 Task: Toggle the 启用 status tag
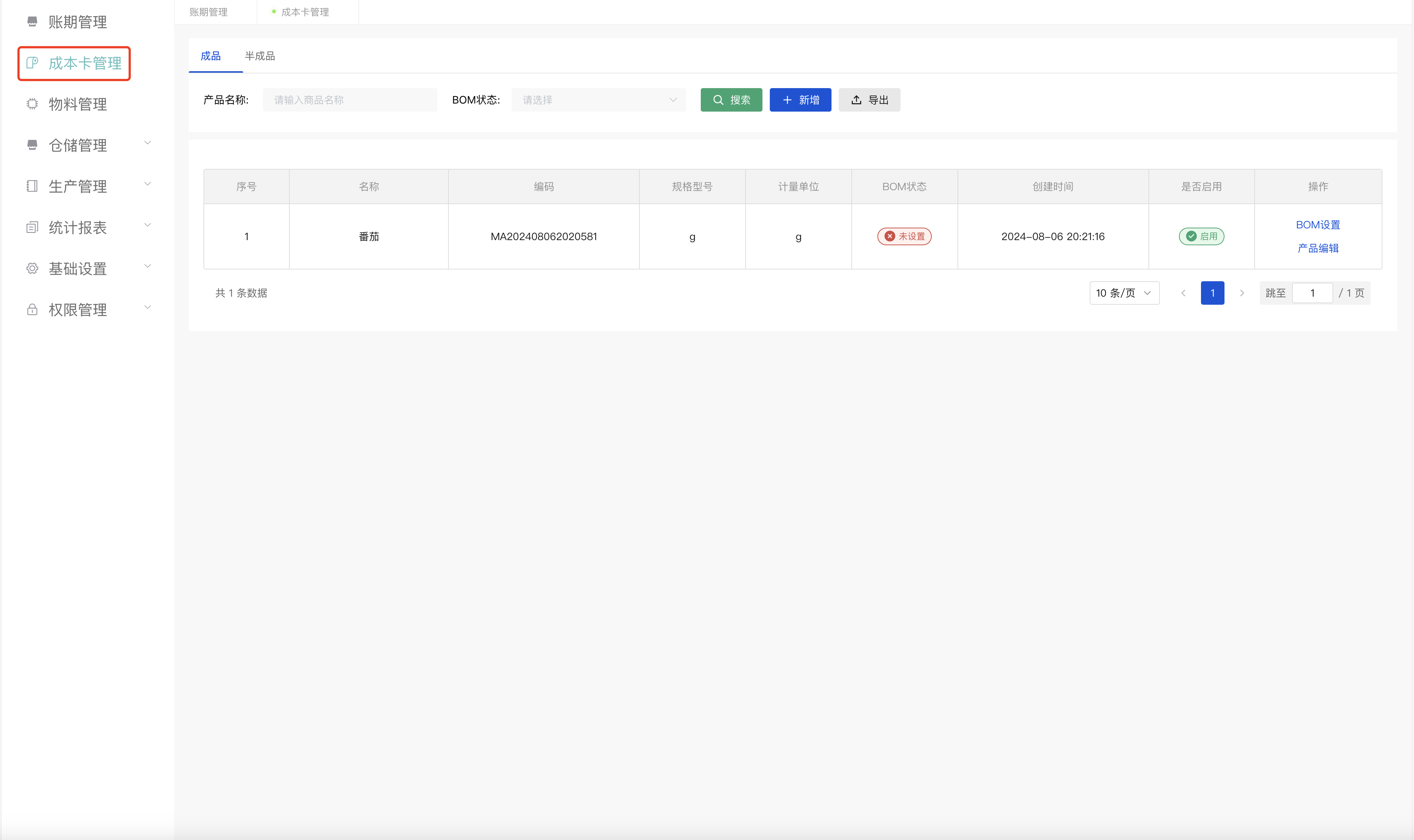coord(1201,236)
